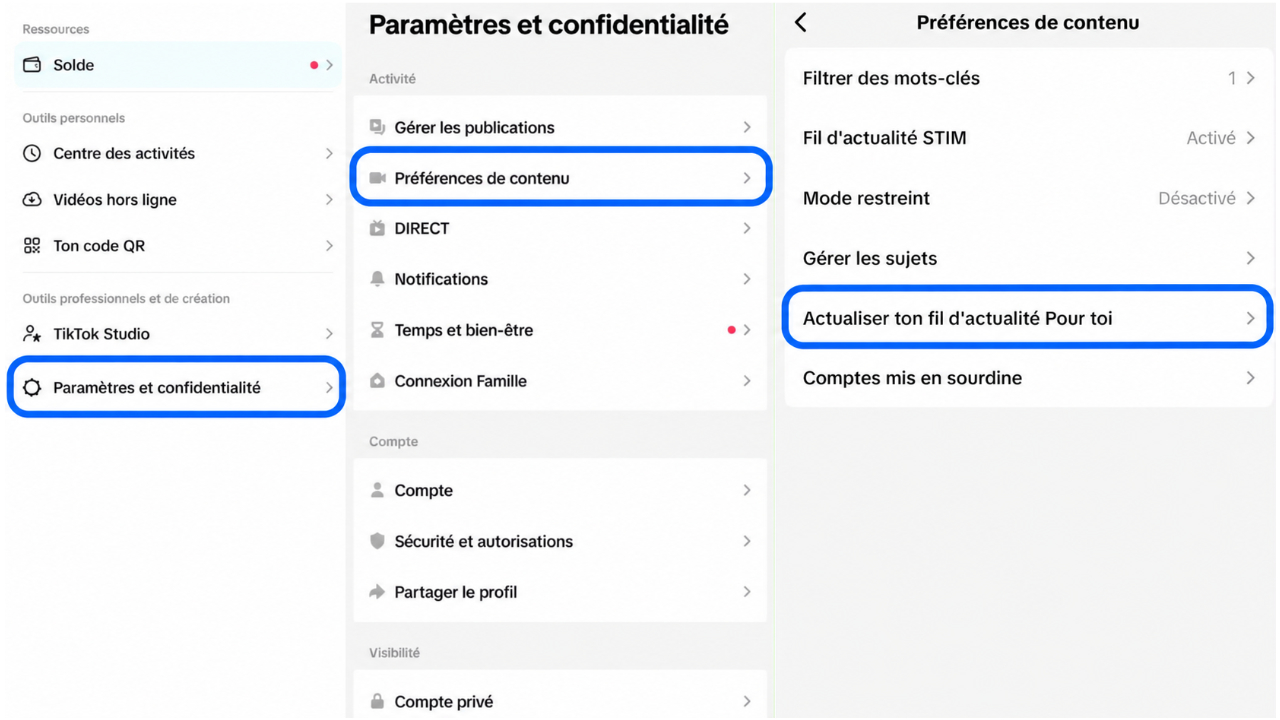Expand the Comptes mis en sourdine chevron
The height and width of the screenshot is (720, 1280).
click(1250, 378)
